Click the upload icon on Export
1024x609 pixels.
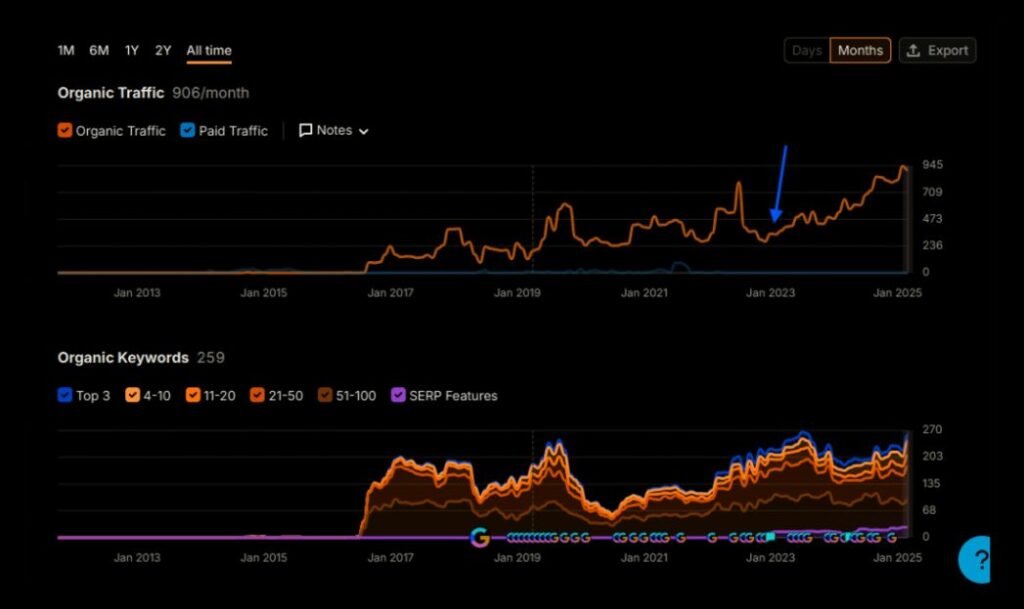913,51
